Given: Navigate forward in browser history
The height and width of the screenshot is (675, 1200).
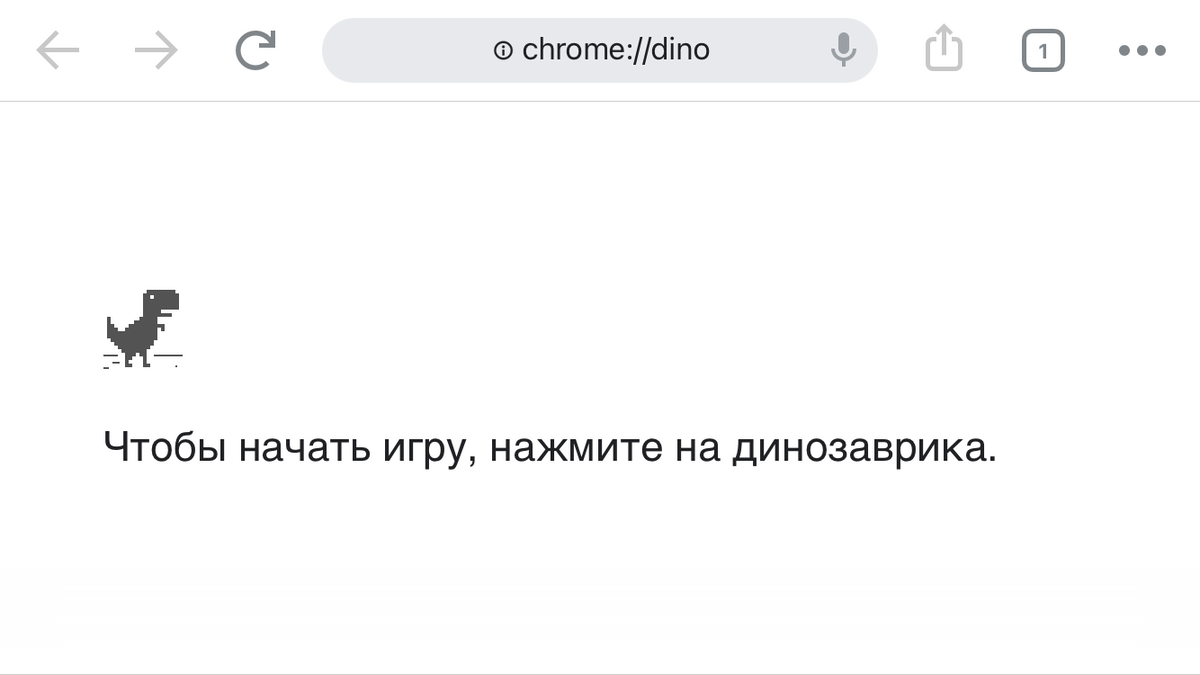Looking at the screenshot, I should (x=157, y=49).
